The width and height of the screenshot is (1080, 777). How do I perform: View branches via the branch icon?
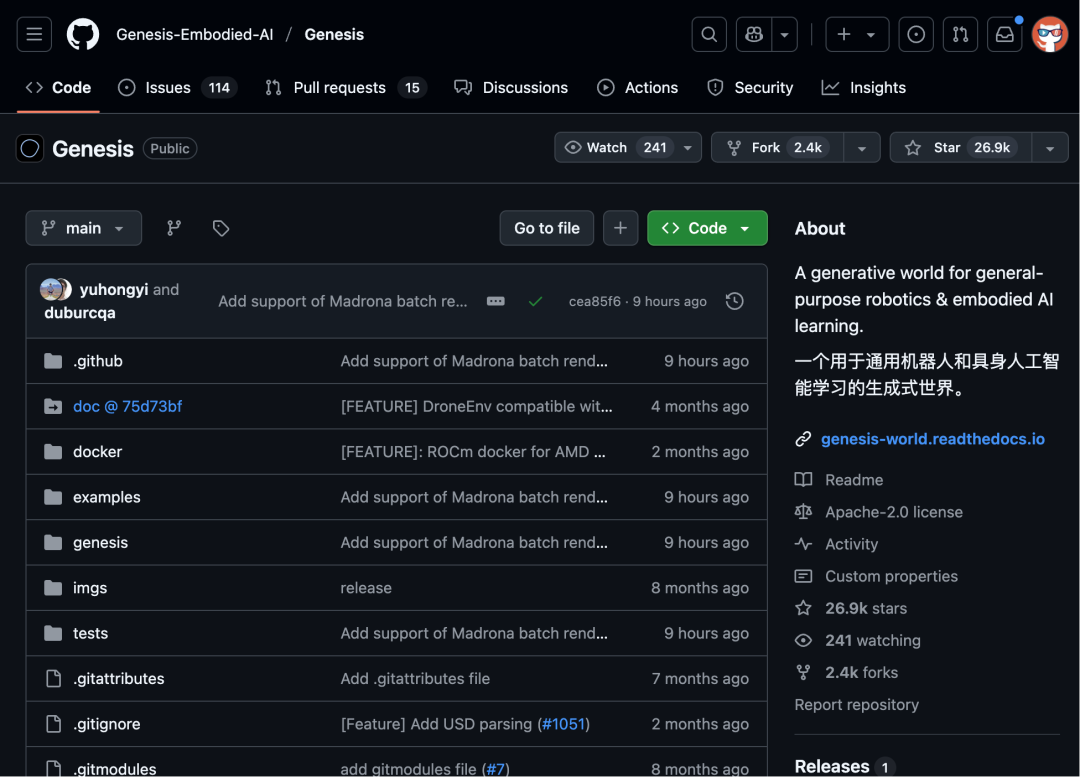(x=174, y=228)
